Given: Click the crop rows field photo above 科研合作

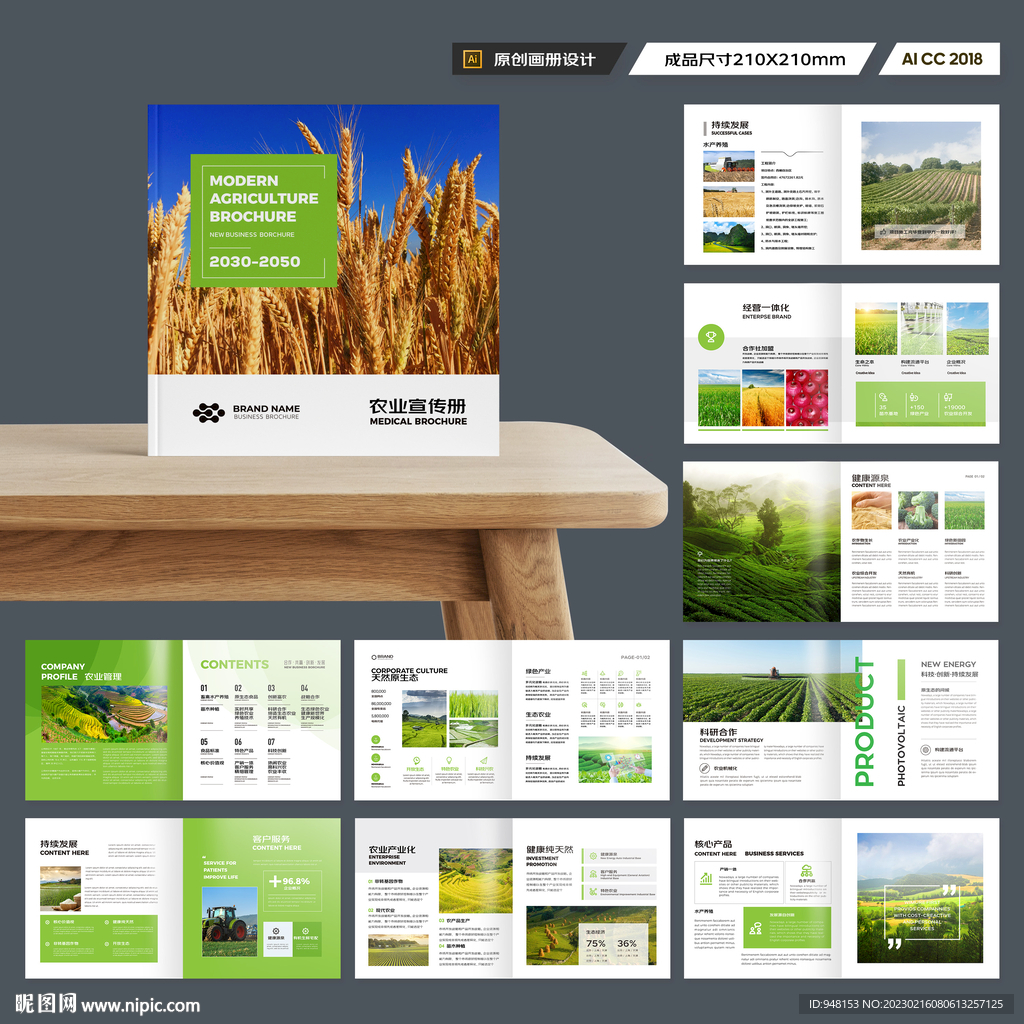Looking at the screenshot, I should pyautogui.click(x=772, y=680).
